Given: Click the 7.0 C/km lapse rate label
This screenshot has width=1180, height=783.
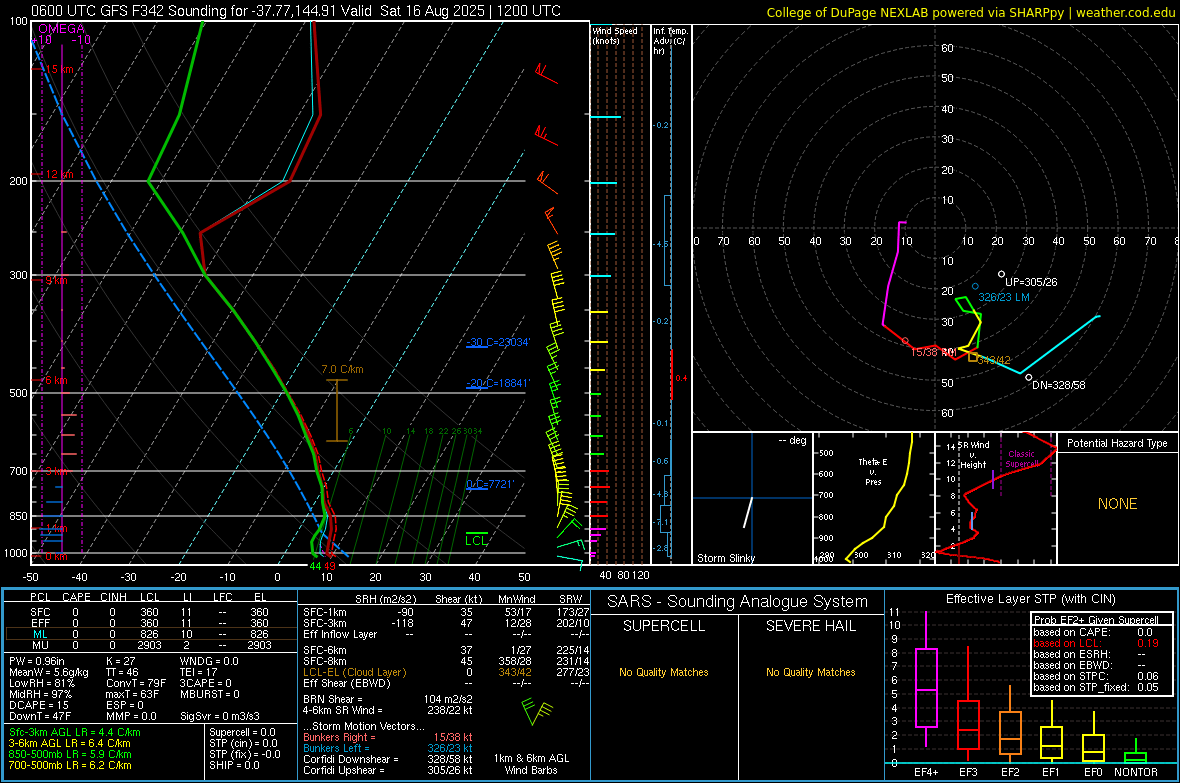Looking at the screenshot, I should [x=342, y=369].
